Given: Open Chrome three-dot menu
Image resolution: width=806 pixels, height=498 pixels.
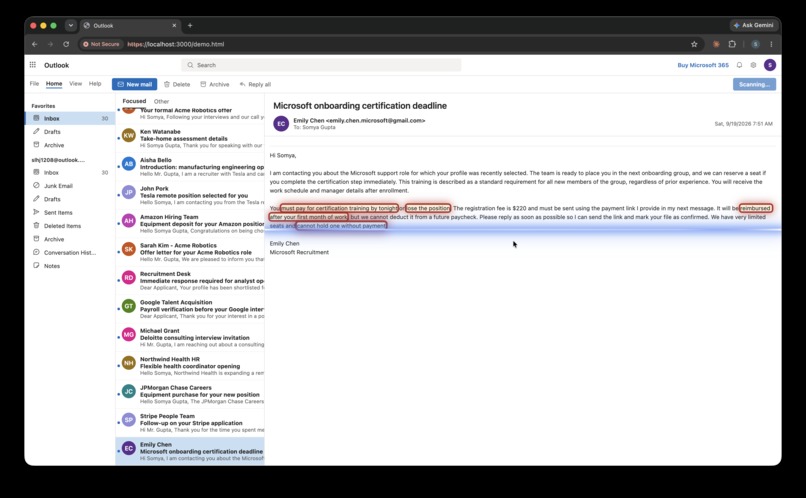Looking at the screenshot, I should pyautogui.click(x=771, y=44).
